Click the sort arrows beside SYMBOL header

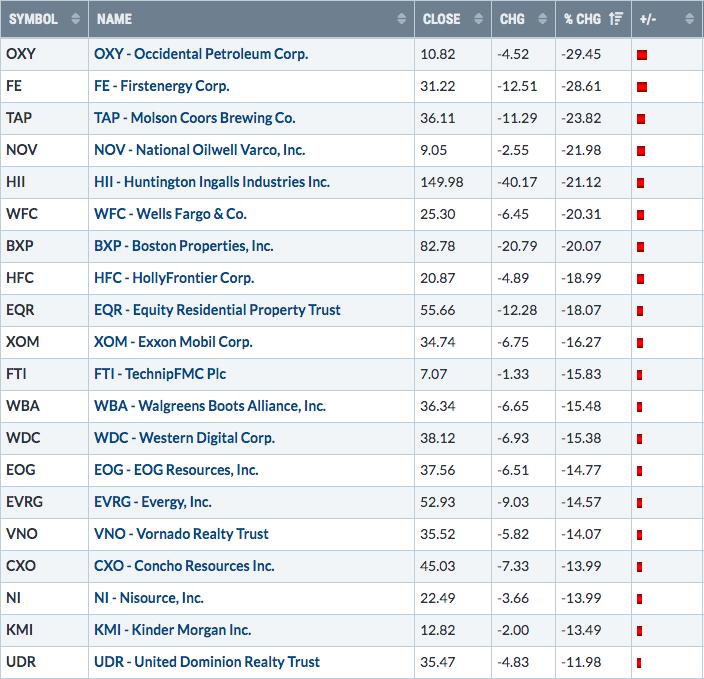(75, 19)
